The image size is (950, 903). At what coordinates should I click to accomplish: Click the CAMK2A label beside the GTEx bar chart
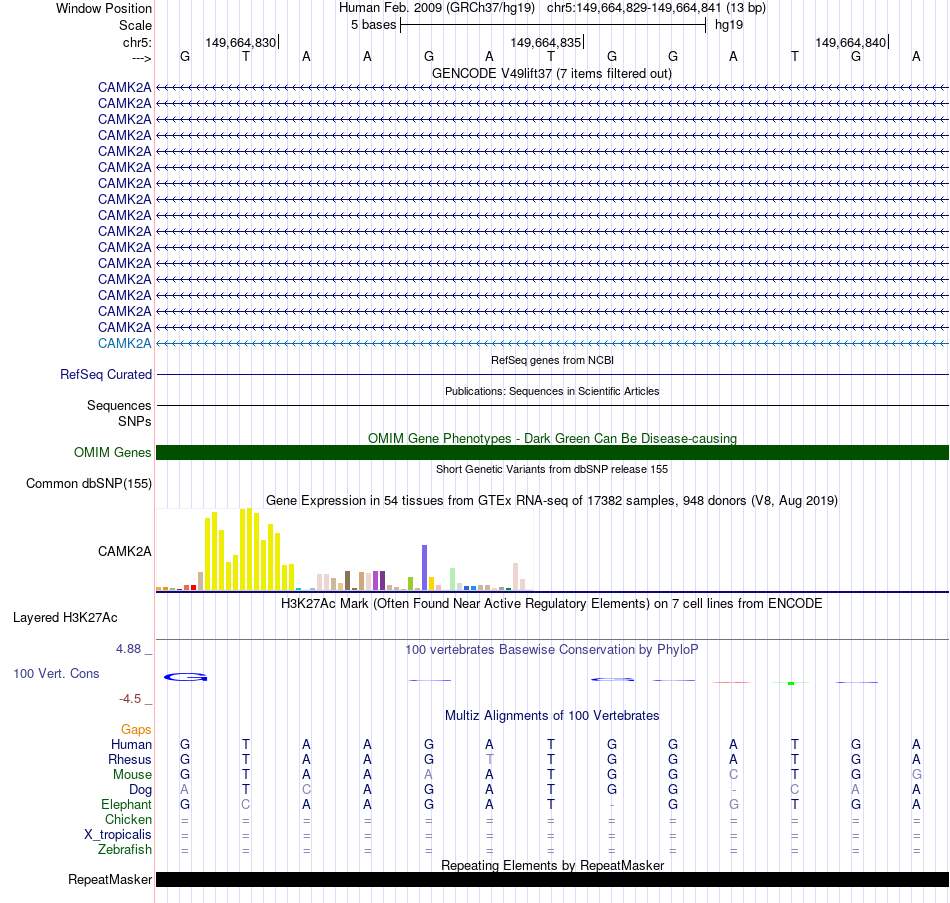pyautogui.click(x=124, y=551)
